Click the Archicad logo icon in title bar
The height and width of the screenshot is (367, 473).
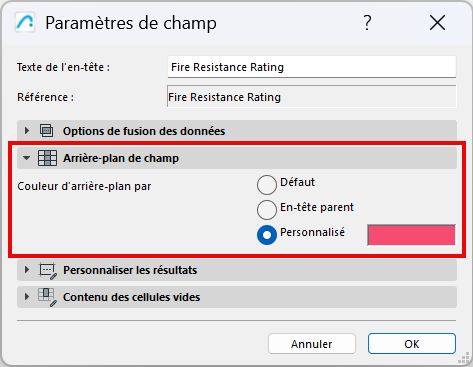[x=25, y=23]
